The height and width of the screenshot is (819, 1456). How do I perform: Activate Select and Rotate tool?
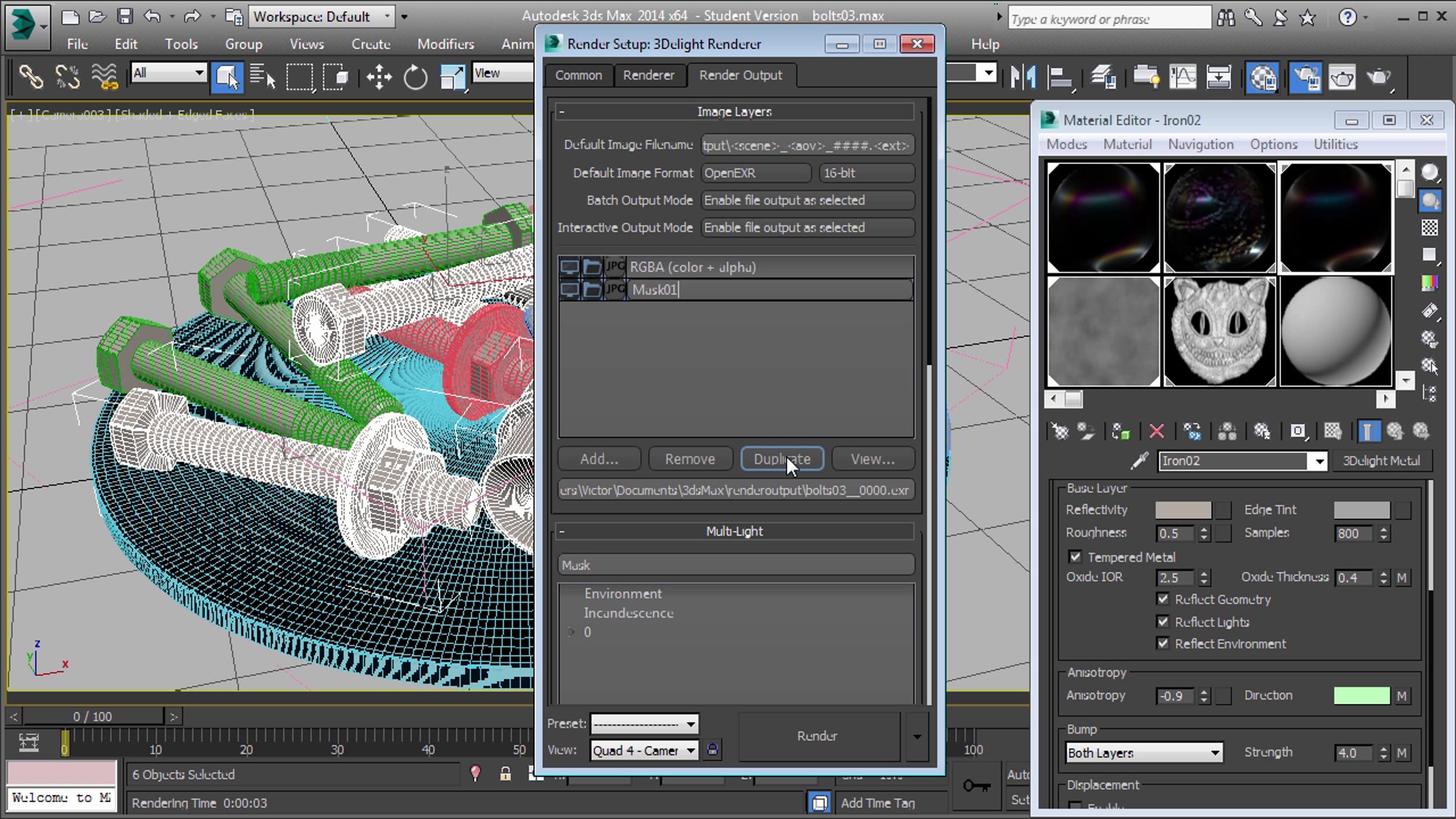[x=416, y=77]
